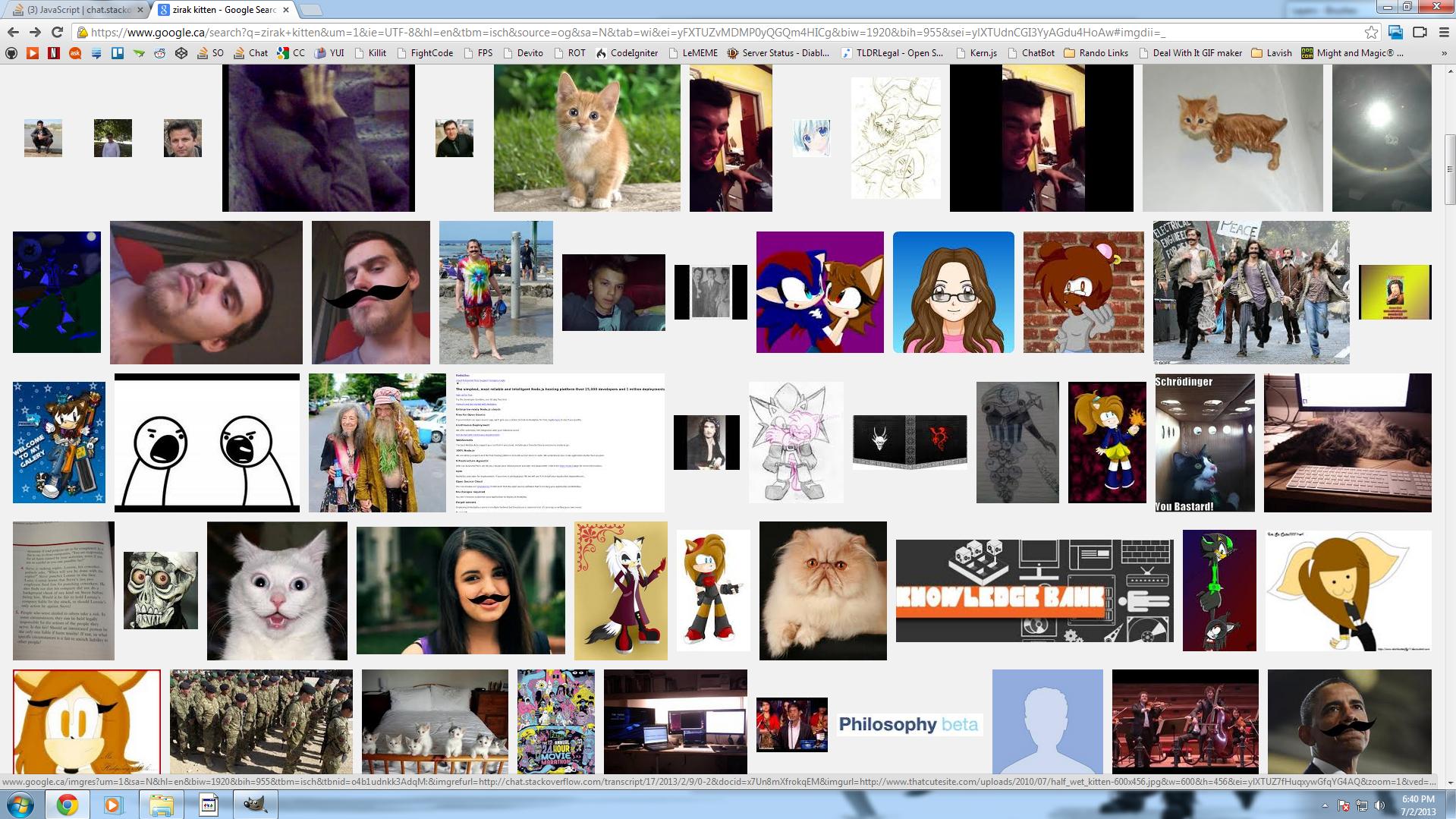Click the site security padlock icon in address bar
This screenshot has height=819, width=1456.
81,33
